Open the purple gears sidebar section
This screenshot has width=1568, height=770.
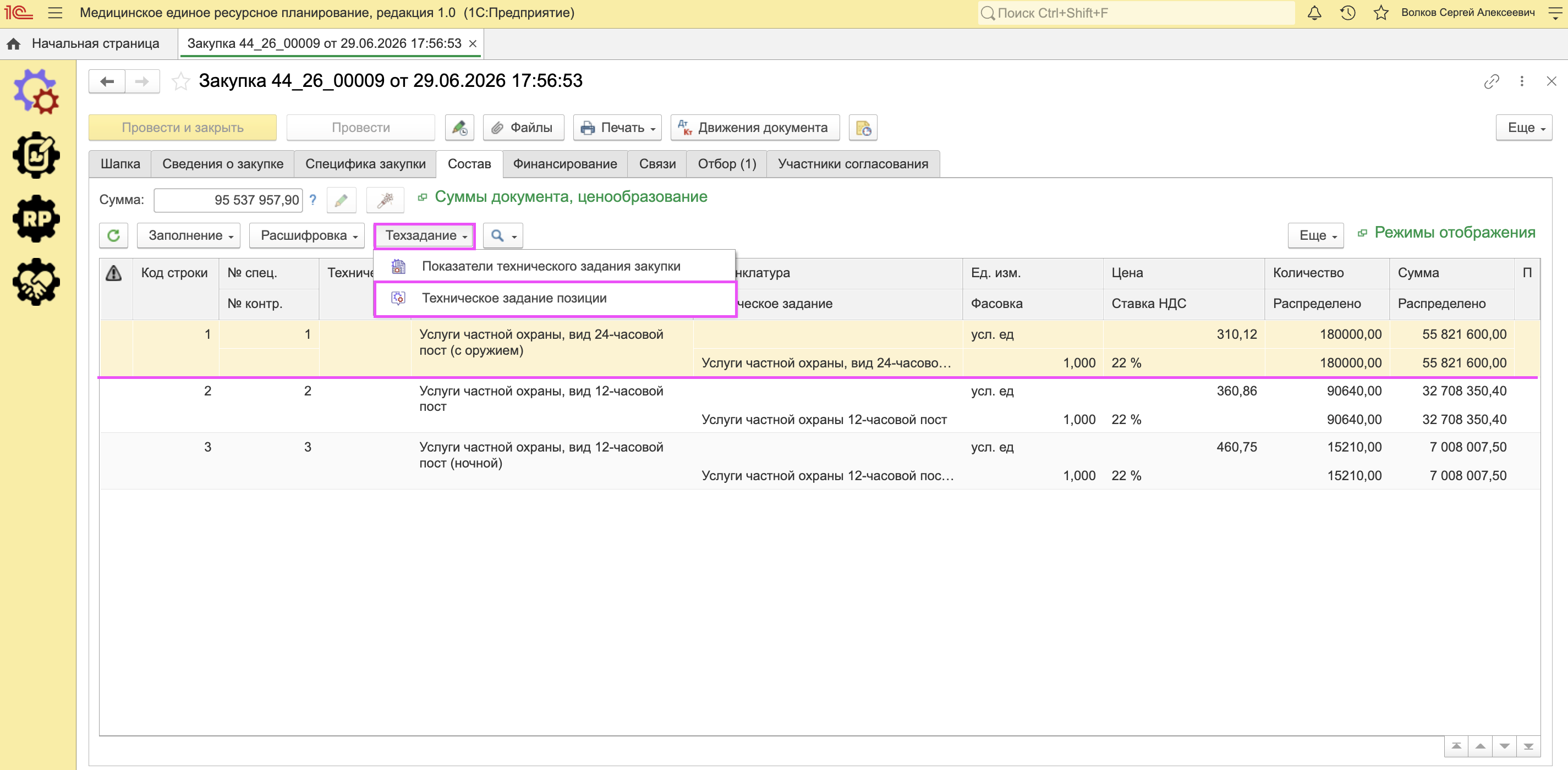36,92
